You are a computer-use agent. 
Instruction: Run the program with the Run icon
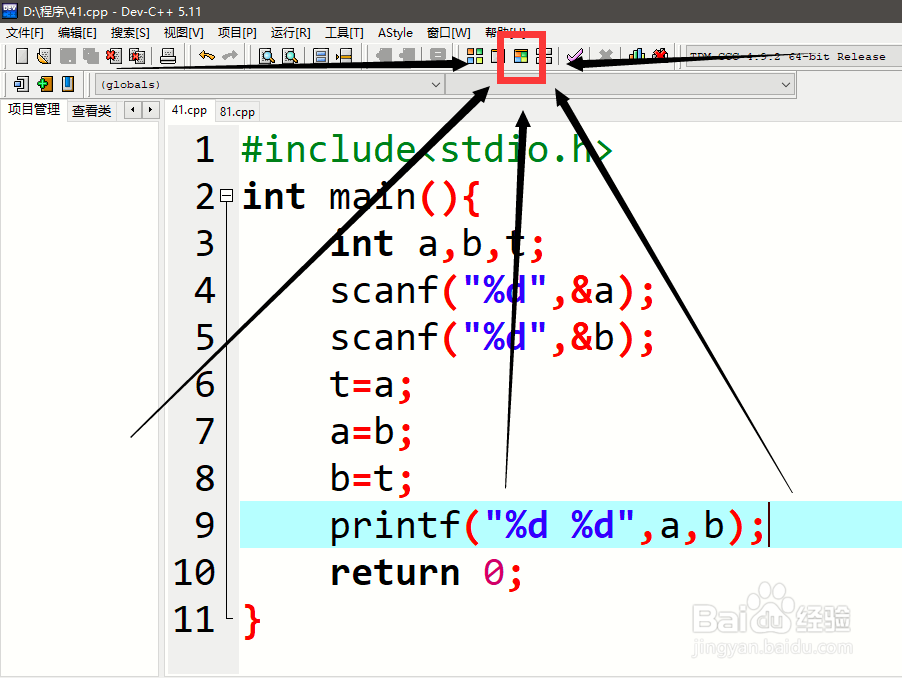pyautogui.click(x=498, y=56)
